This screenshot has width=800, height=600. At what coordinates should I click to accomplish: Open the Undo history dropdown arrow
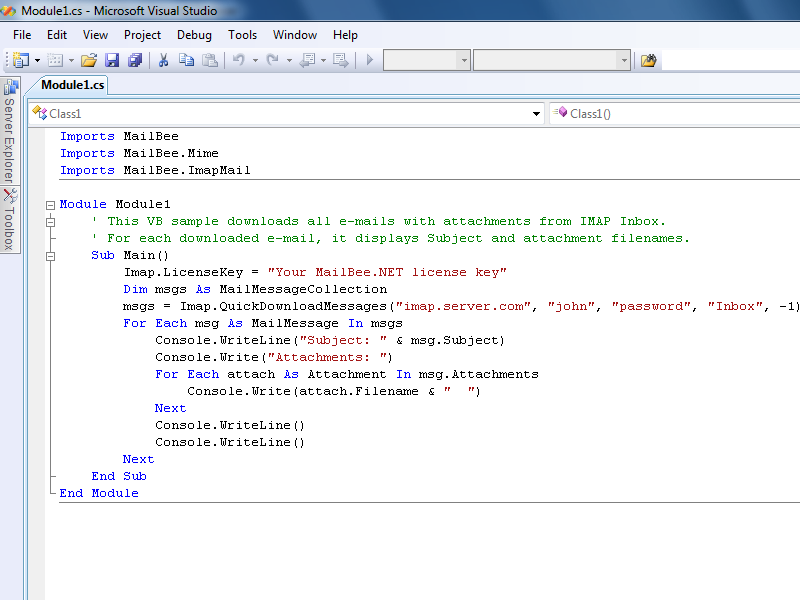click(255, 60)
